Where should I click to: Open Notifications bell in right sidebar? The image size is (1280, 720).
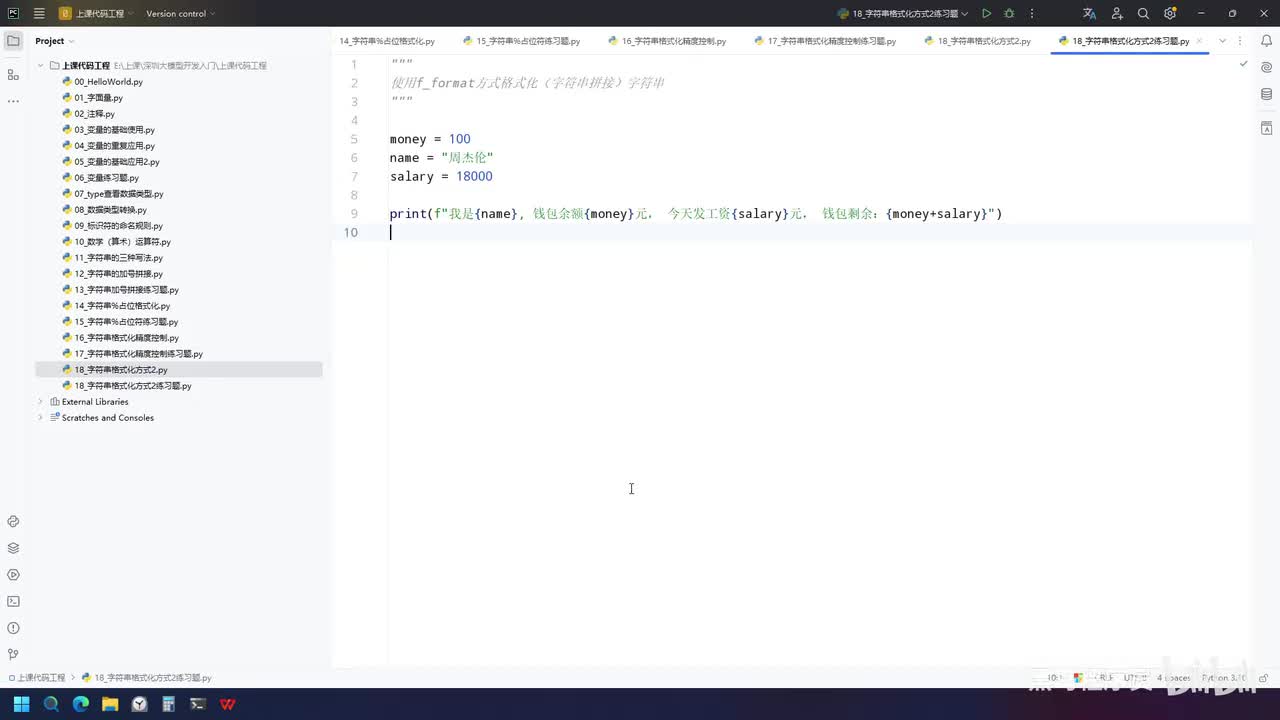(x=1266, y=41)
